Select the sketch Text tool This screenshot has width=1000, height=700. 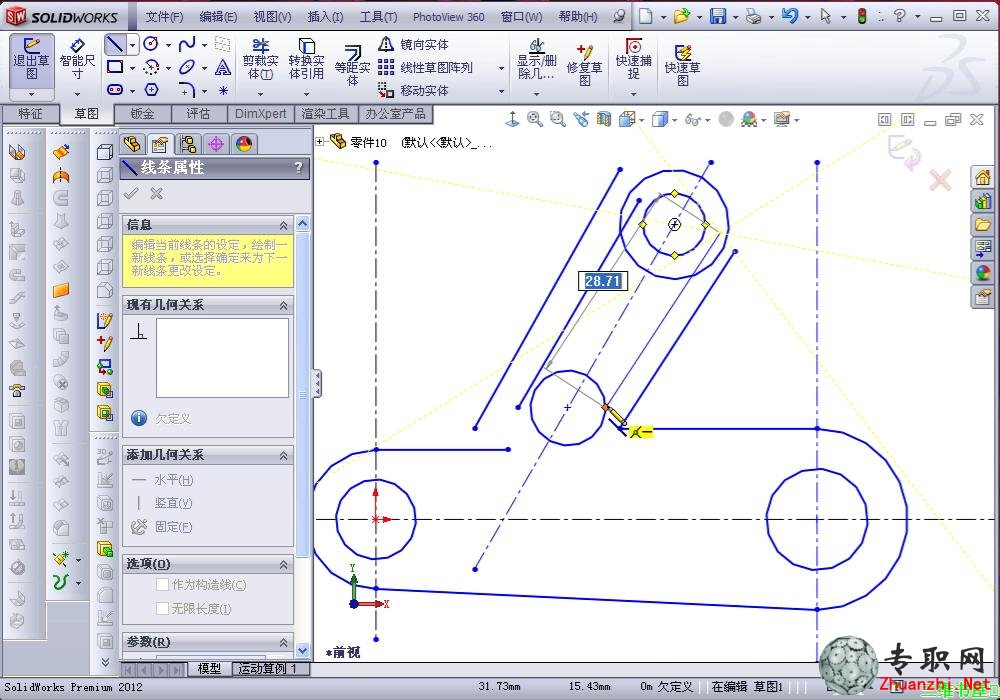click(223, 67)
